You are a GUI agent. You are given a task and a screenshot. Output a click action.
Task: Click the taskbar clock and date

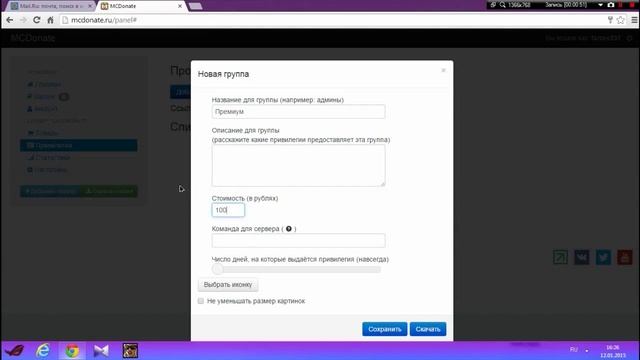pos(613,351)
